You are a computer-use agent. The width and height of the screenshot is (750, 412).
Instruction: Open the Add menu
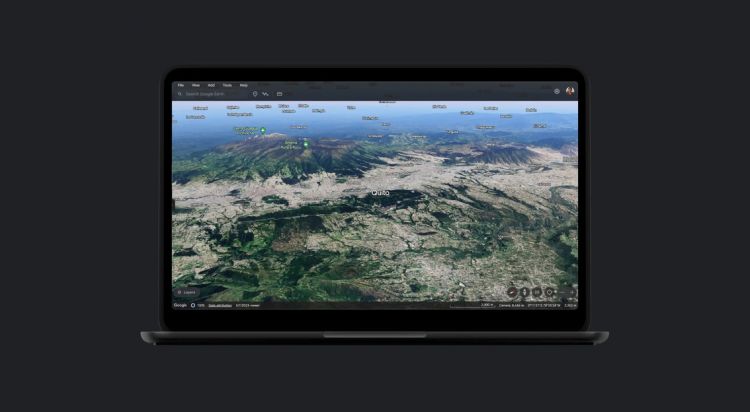coord(211,85)
